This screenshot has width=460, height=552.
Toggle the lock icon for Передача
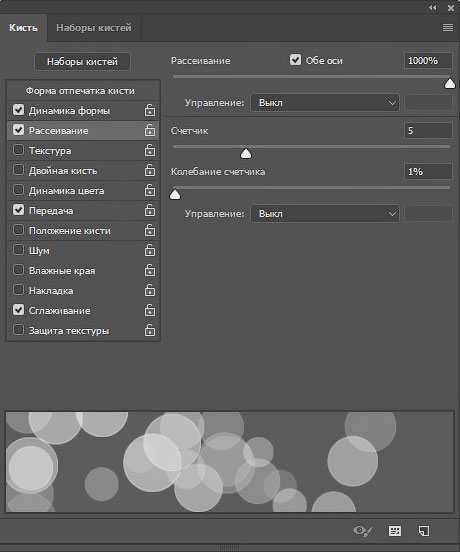(x=150, y=211)
